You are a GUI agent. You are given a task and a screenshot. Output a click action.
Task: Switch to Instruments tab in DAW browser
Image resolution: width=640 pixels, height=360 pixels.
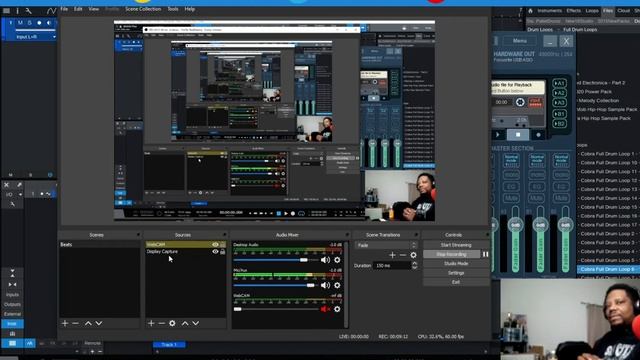pos(549,11)
